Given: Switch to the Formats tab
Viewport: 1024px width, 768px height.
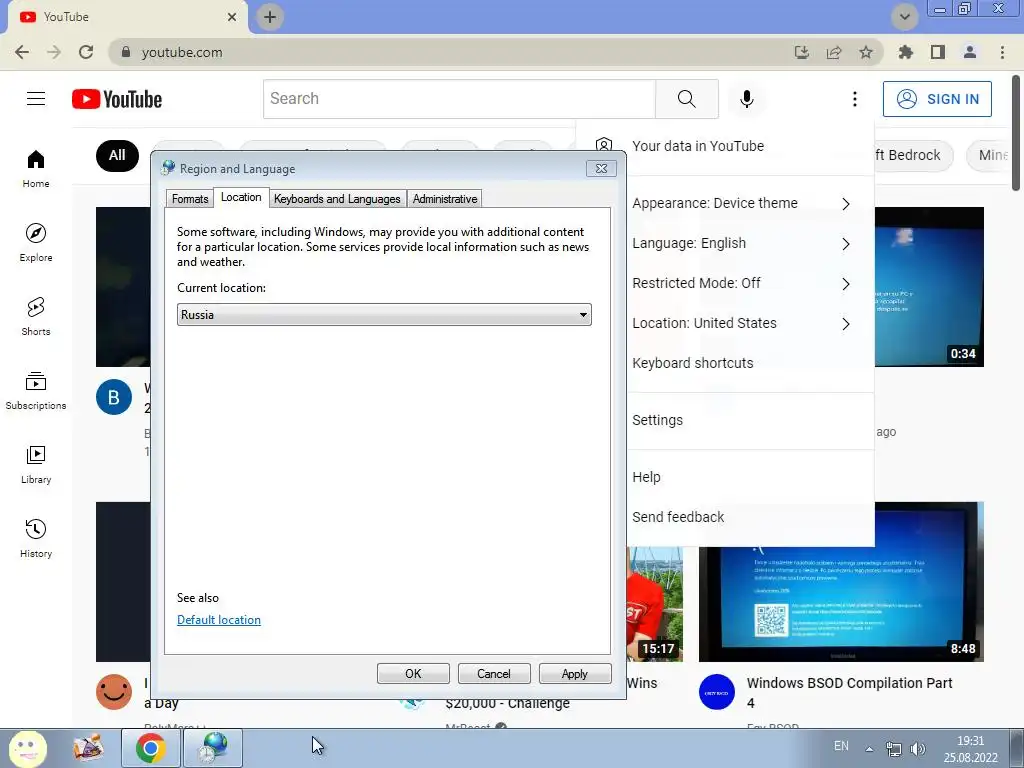Looking at the screenshot, I should [190, 199].
